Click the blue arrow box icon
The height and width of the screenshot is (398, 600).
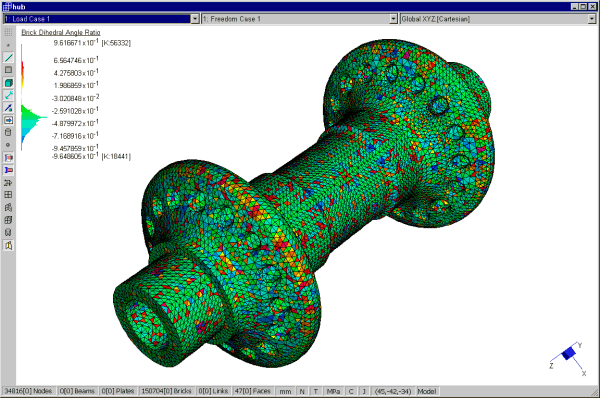[x=8, y=120]
